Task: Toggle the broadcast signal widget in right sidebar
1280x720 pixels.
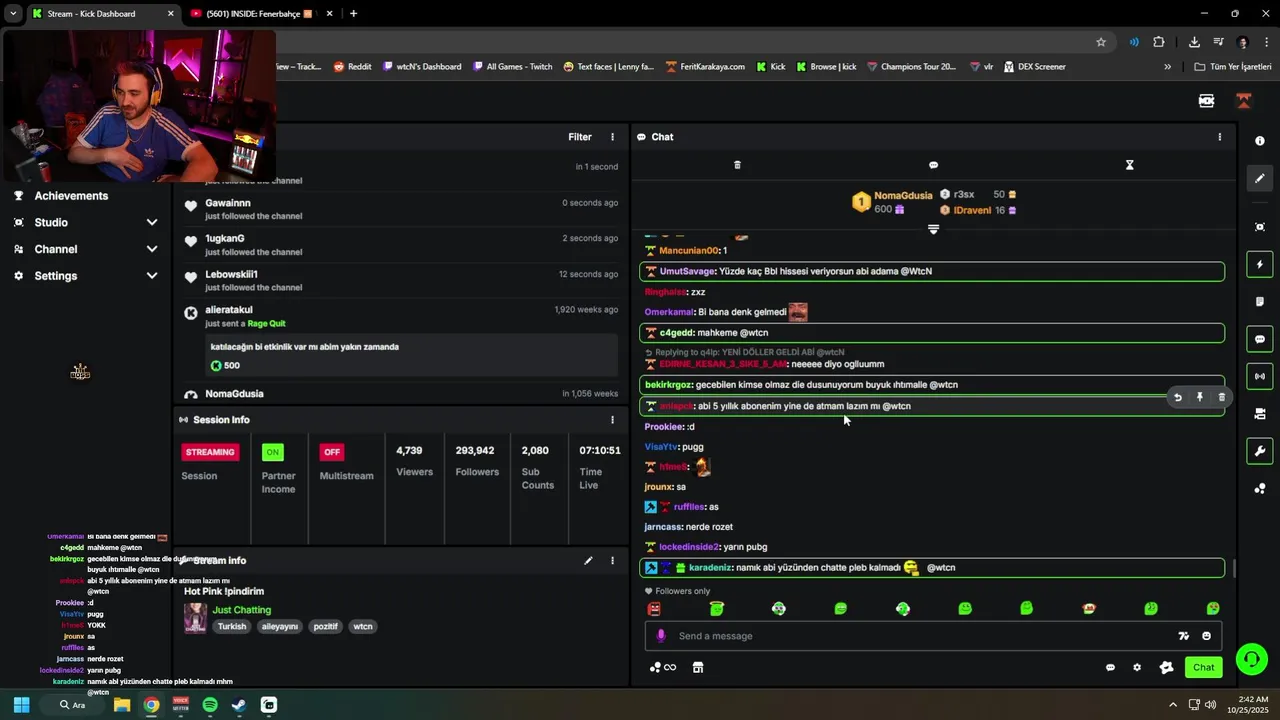Action: coord(1259,376)
